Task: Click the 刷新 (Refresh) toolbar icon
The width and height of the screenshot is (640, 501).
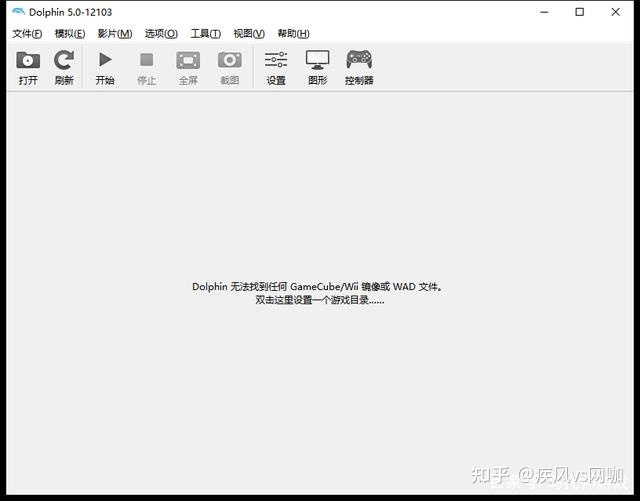Action: tap(64, 60)
